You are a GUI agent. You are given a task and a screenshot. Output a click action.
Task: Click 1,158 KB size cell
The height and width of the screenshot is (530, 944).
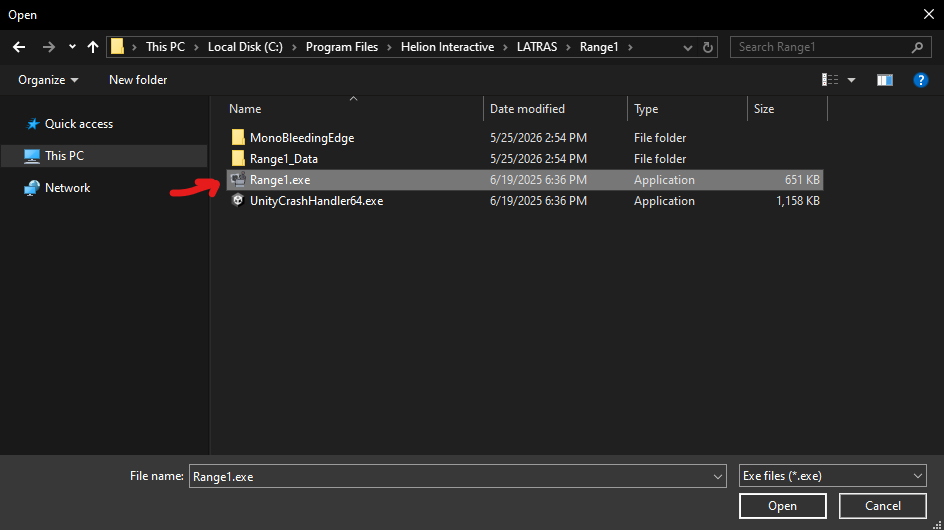pyautogui.click(x=798, y=201)
